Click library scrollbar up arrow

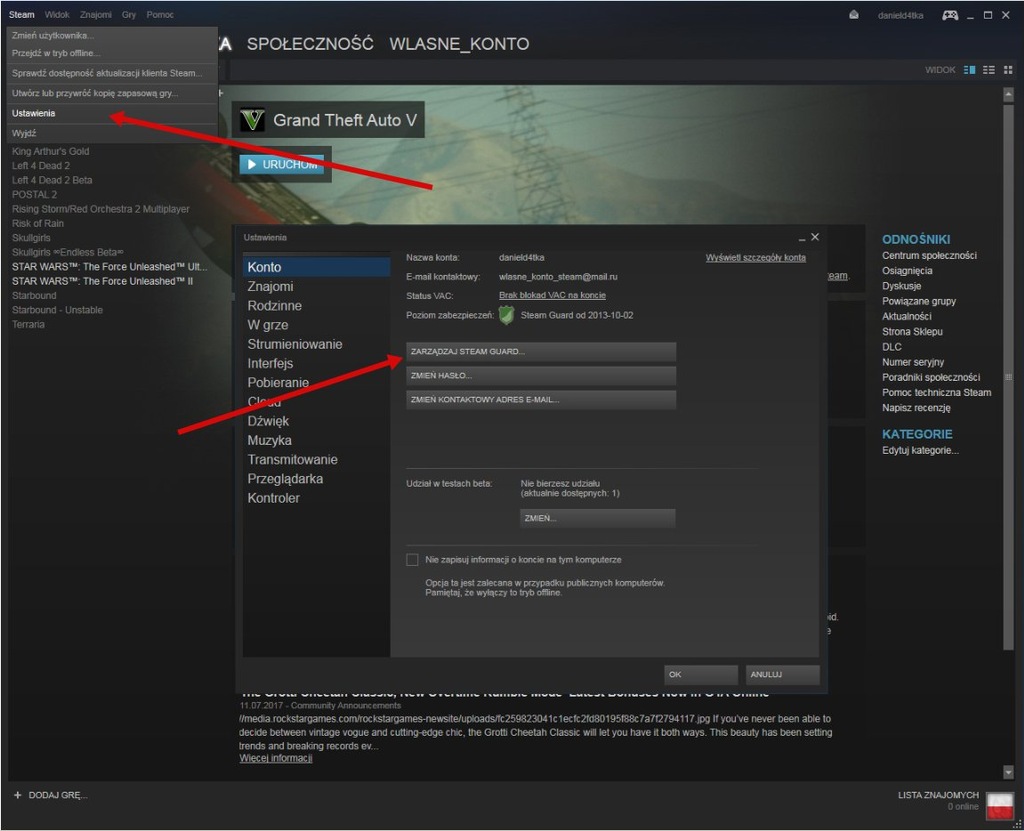[1008, 95]
